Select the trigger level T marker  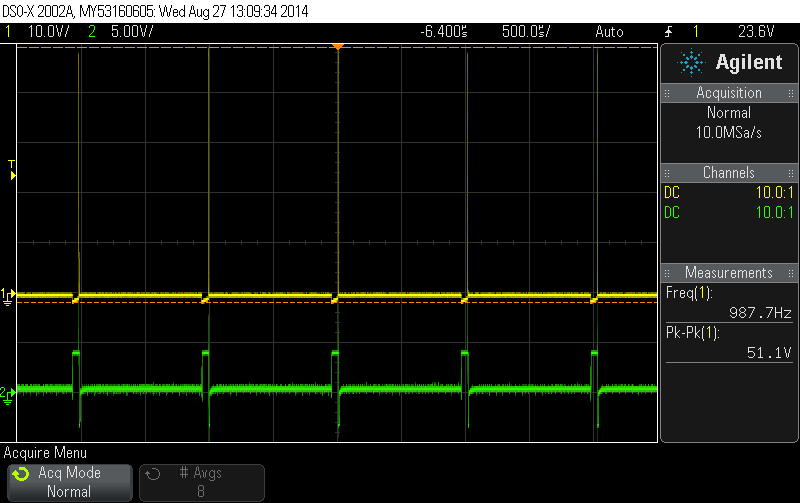(x=12, y=169)
